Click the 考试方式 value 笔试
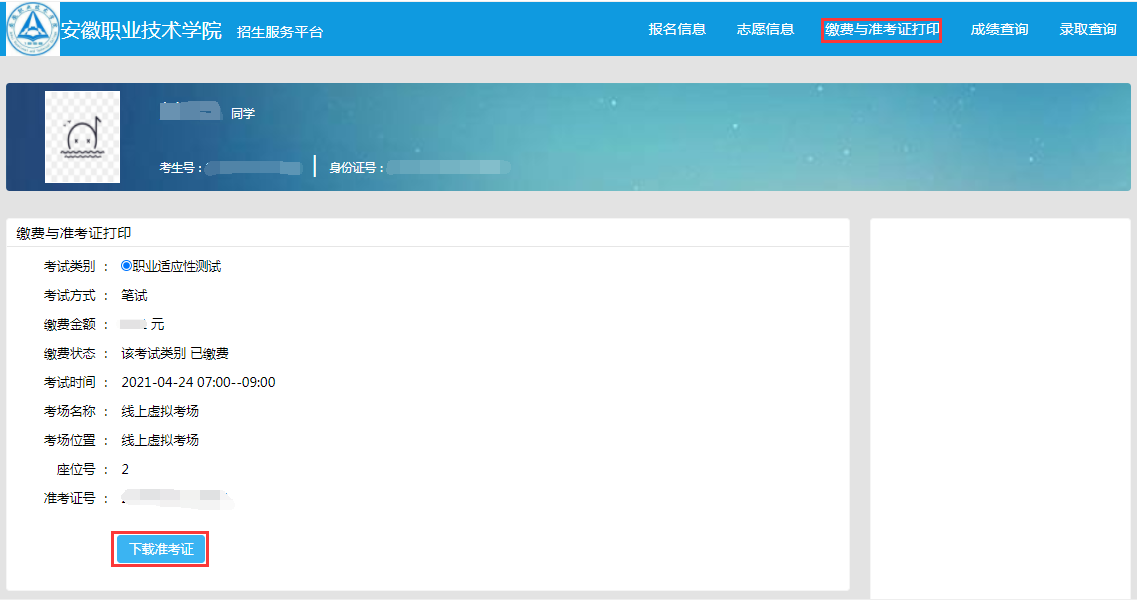The image size is (1137, 600). [x=134, y=295]
